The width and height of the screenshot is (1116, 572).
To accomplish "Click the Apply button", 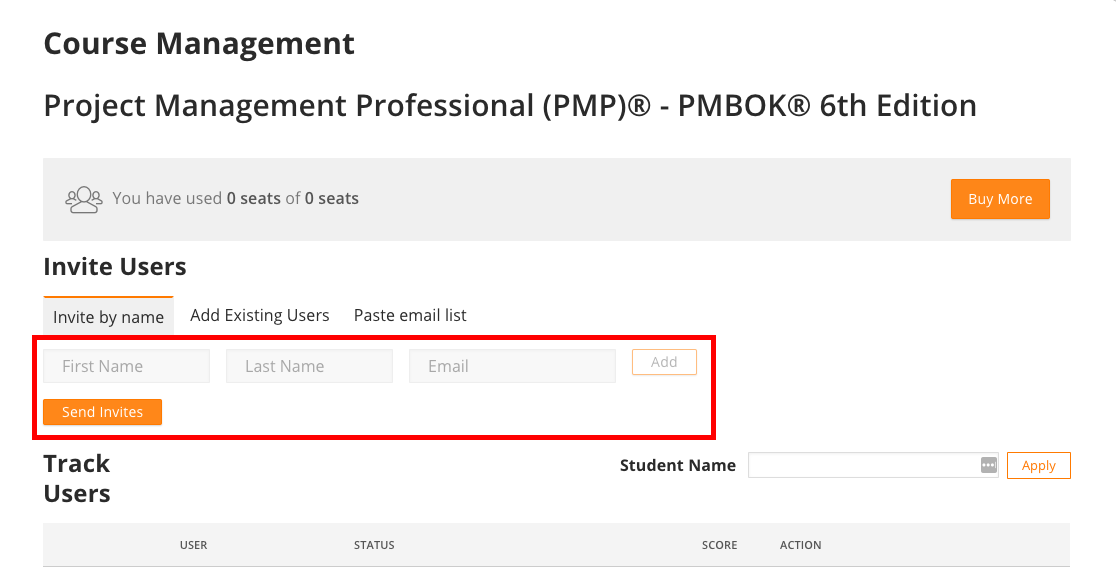I will pyautogui.click(x=1038, y=465).
